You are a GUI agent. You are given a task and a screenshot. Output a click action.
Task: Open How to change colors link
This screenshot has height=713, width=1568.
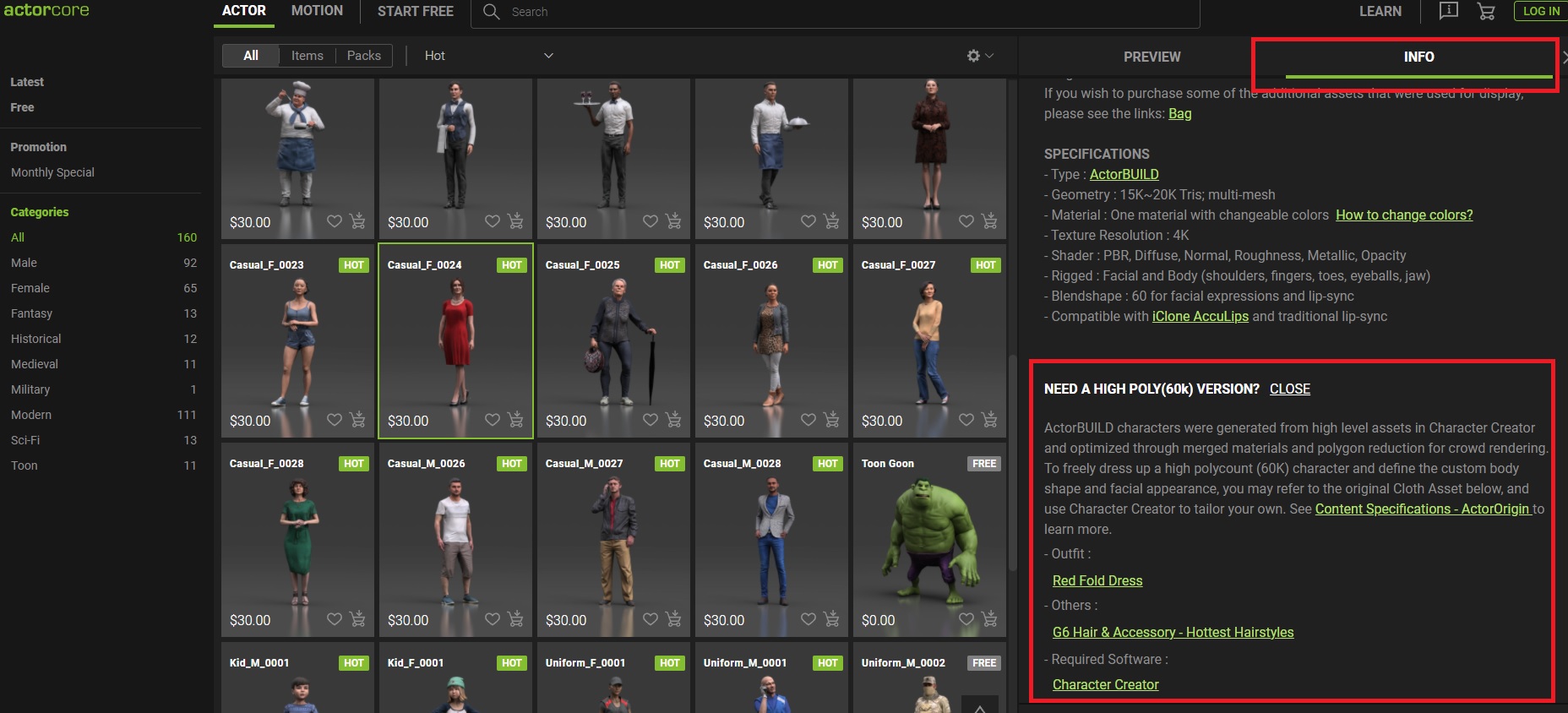point(1404,215)
